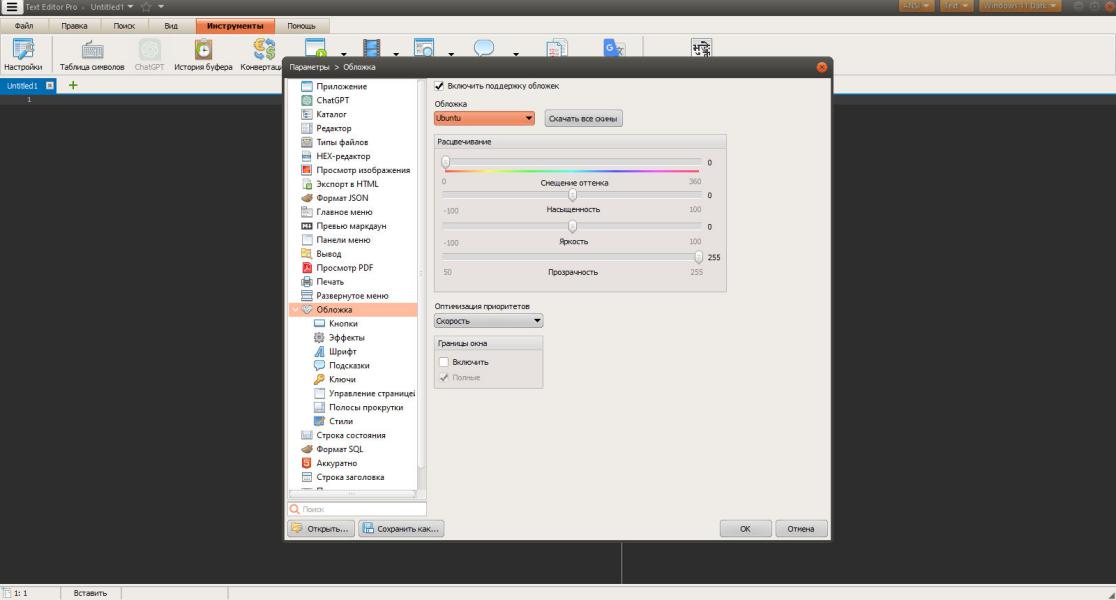Open История буфера clipboard history icon

[x=203, y=54]
